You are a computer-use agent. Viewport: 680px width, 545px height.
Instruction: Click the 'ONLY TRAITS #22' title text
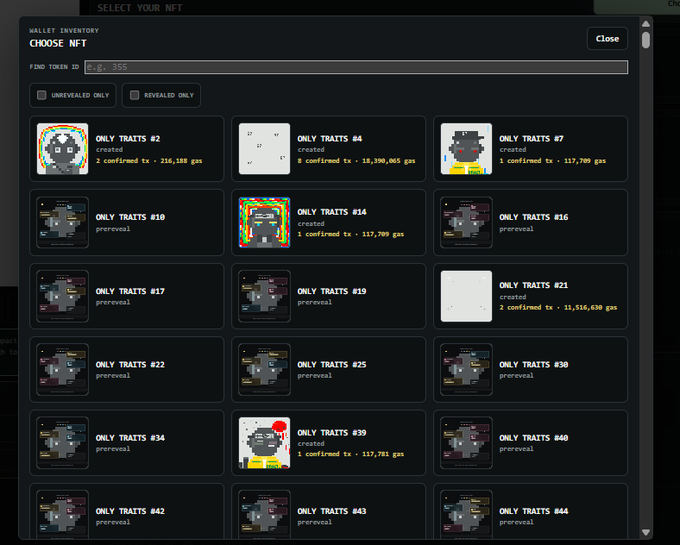click(x=130, y=365)
